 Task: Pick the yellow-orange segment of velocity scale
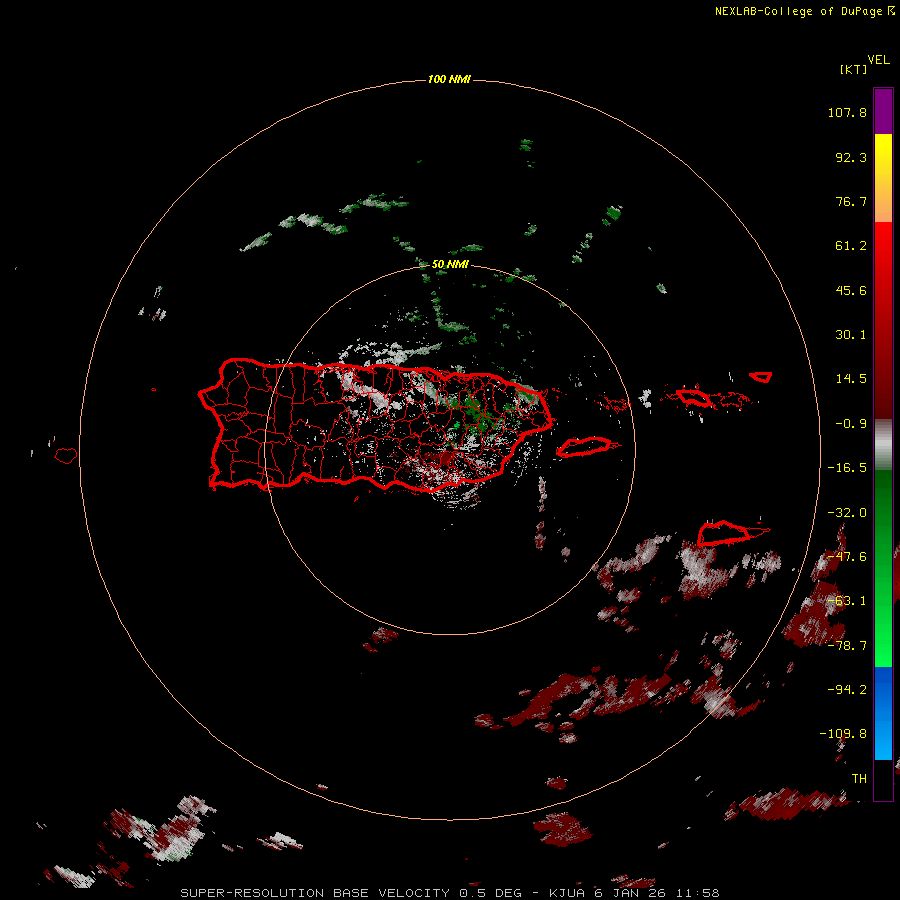(x=883, y=178)
